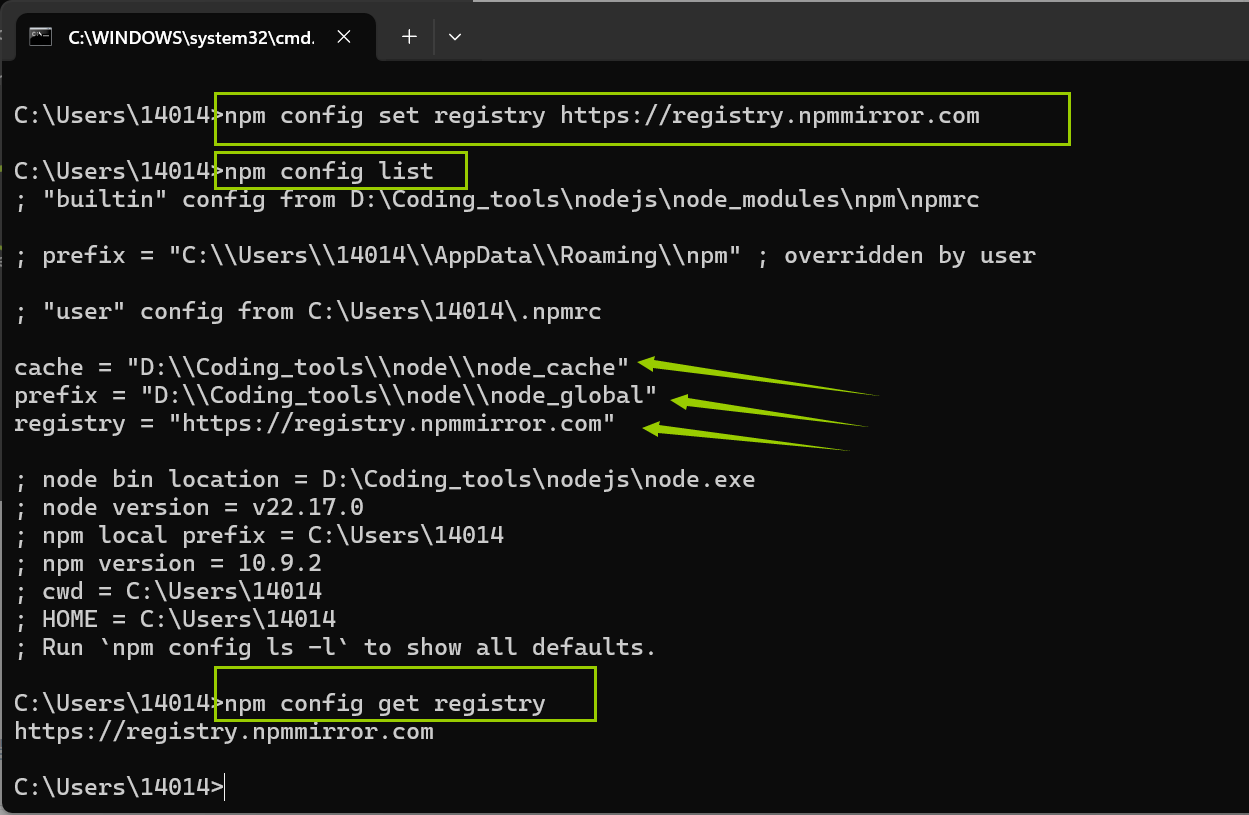
Task: Click the cmd icon in the tab
Action: pos(41,37)
